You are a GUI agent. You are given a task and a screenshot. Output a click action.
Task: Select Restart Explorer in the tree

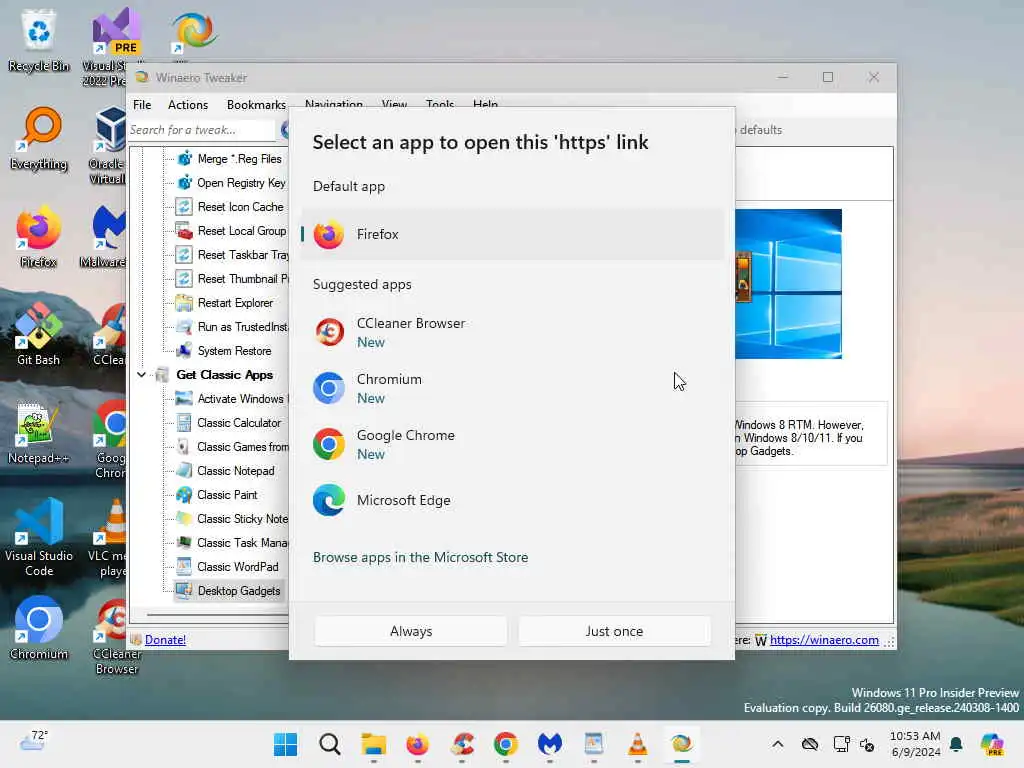225,303
